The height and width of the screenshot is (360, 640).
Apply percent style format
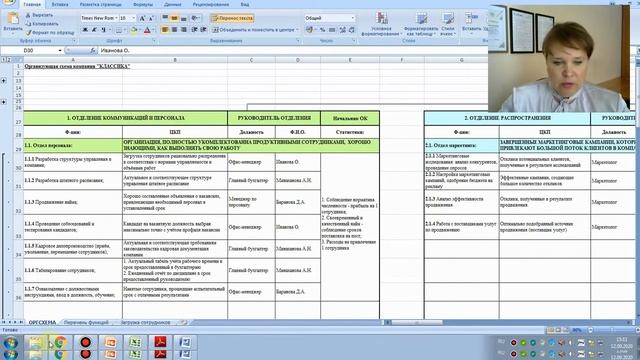click(x=322, y=30)
